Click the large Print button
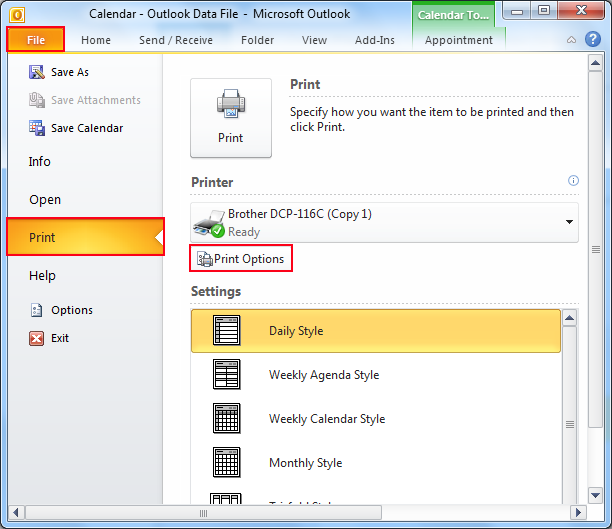The image size is (612, 529). [231, 118]
